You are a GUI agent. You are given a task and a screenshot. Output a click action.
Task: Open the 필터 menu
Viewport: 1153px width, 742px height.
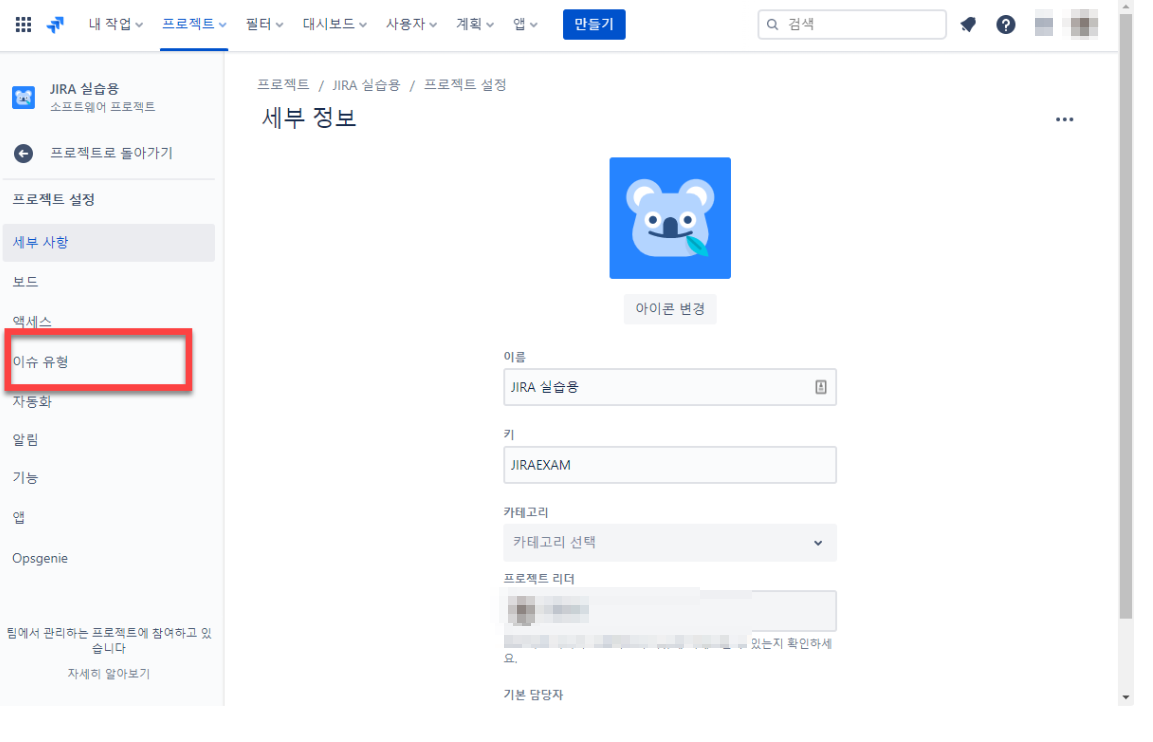pos(264,24)
